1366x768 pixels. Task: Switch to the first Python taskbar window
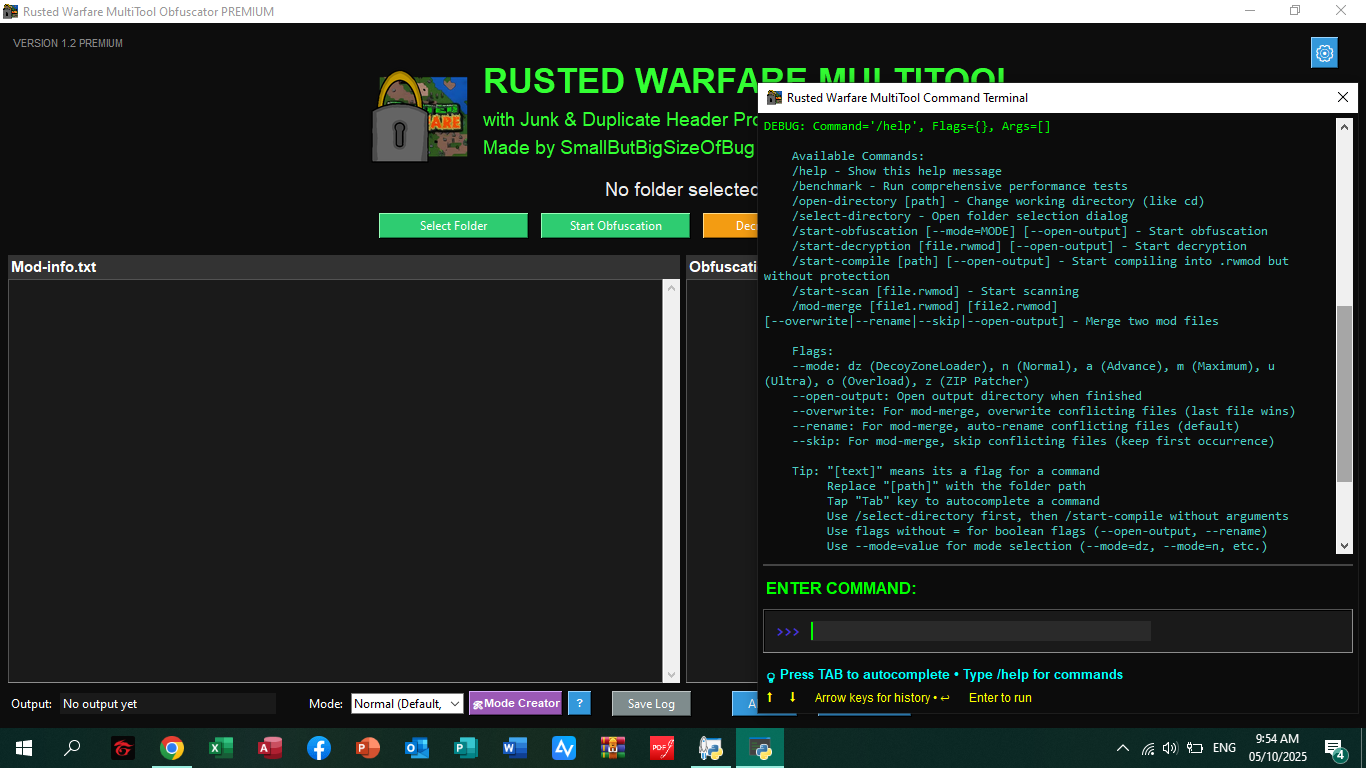tap(711, 747)
